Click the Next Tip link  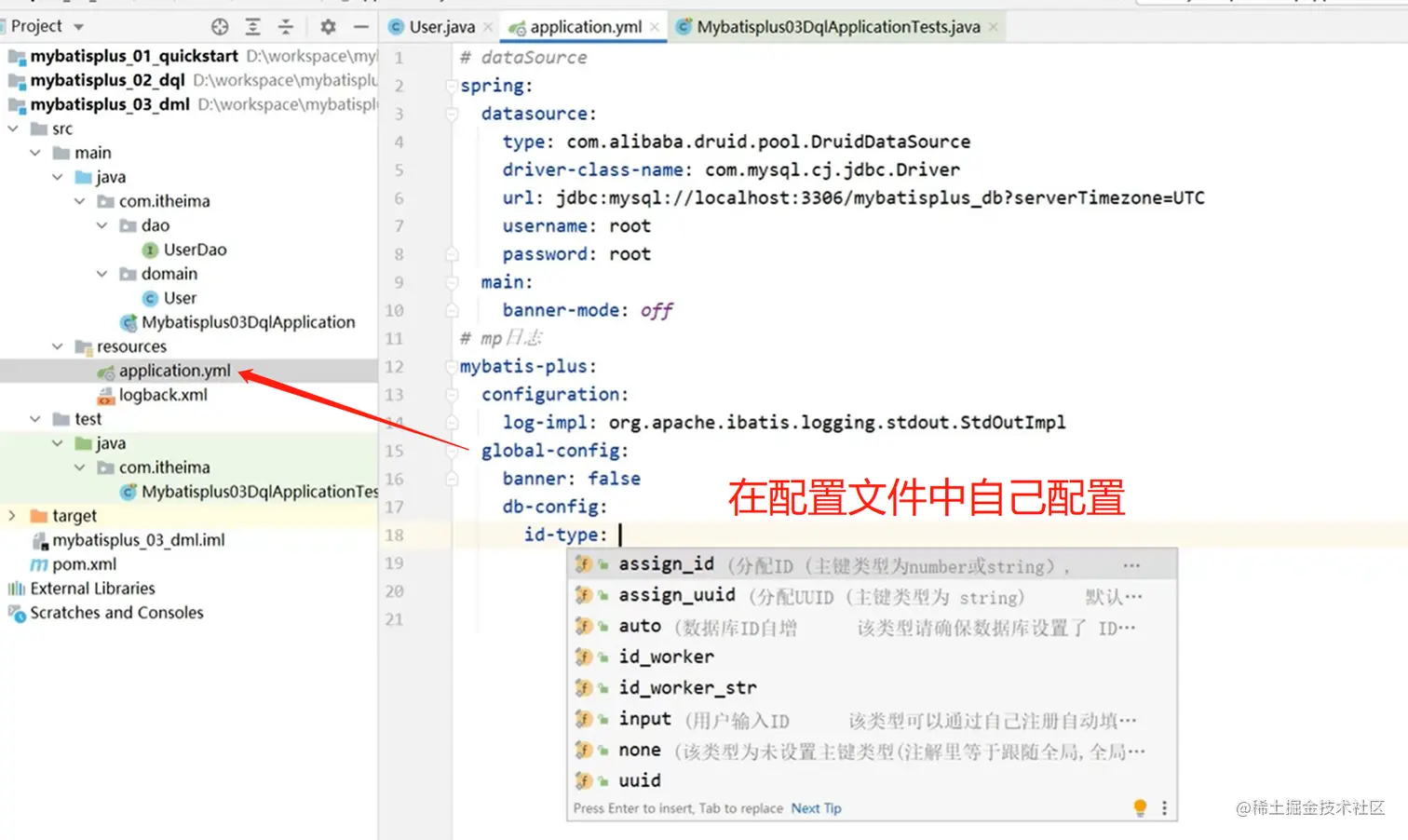816,808
